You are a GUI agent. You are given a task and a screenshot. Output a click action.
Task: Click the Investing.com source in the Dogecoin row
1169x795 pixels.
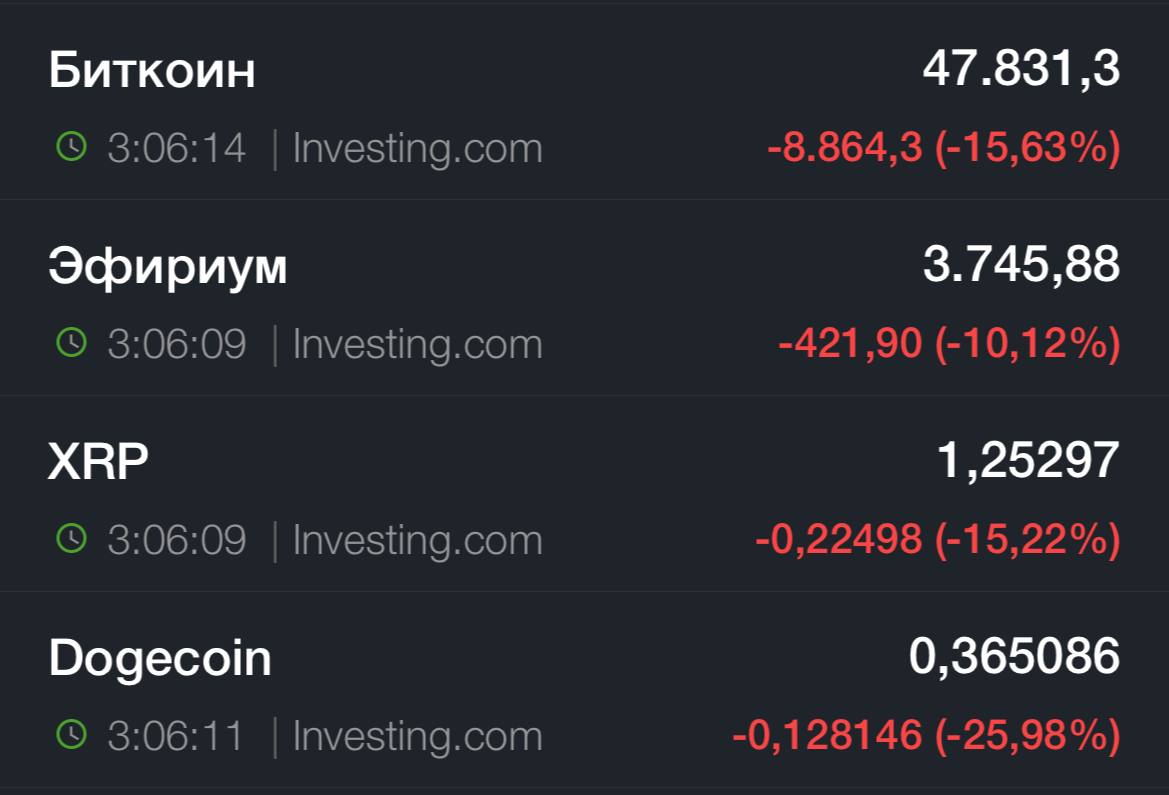pos(418,737)
